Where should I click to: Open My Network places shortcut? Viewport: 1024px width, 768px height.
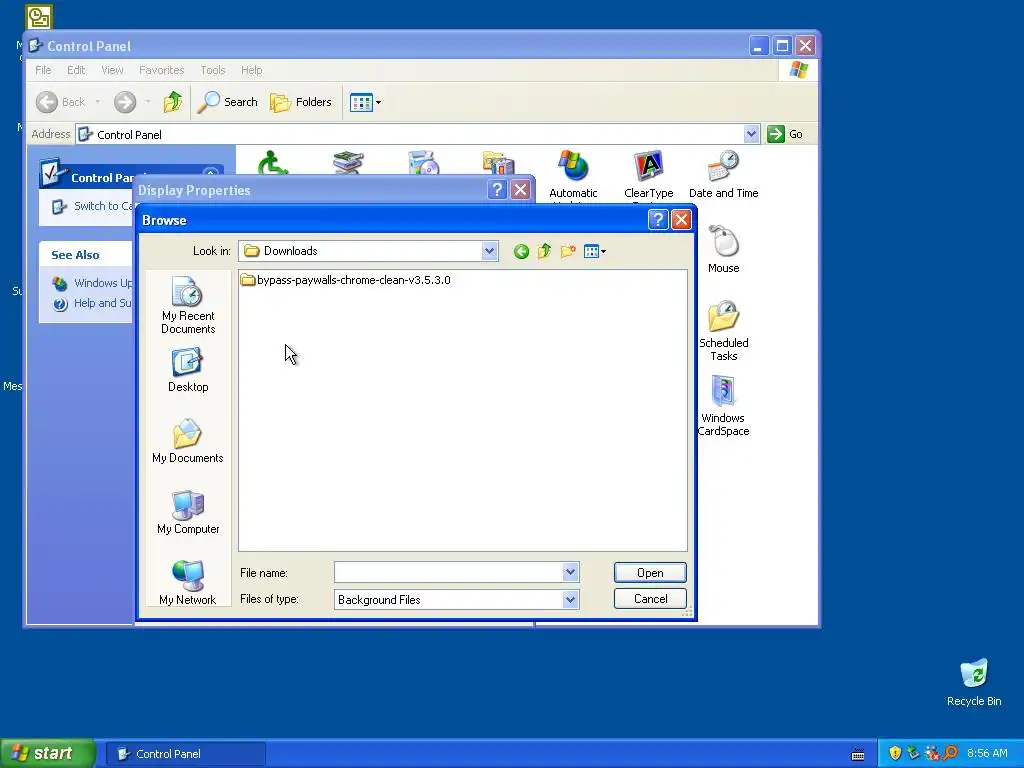[188, 583]
